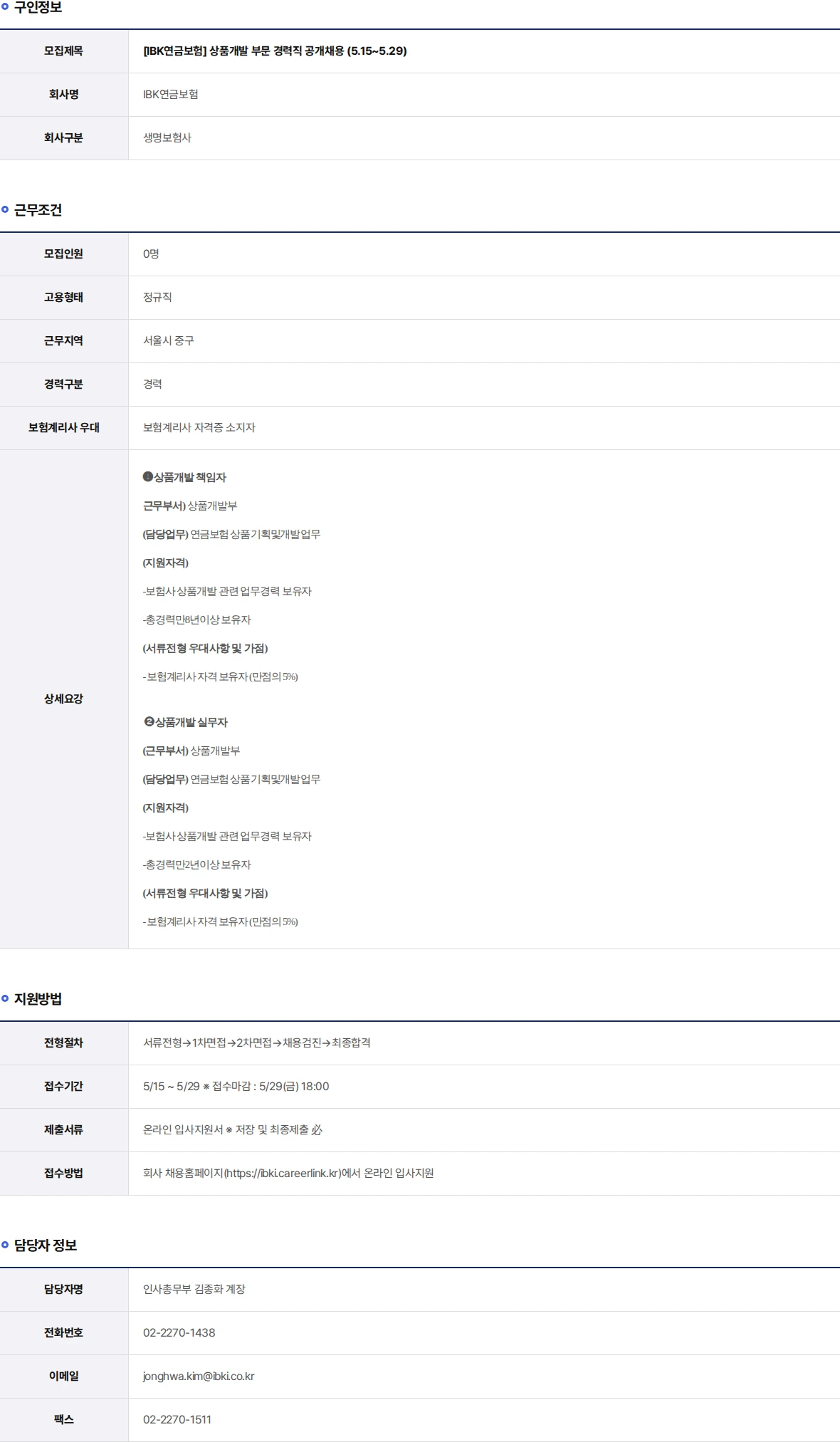The height and width of the screenshot is (1442, 840).
Task: Click the 모집제목 row label
Action: [x=63, y=51]
